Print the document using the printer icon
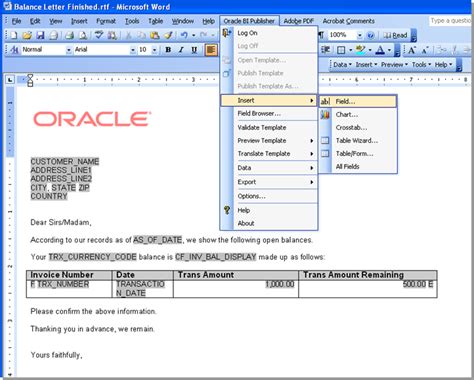Screen dimensions: 474x380 point(69,35)
